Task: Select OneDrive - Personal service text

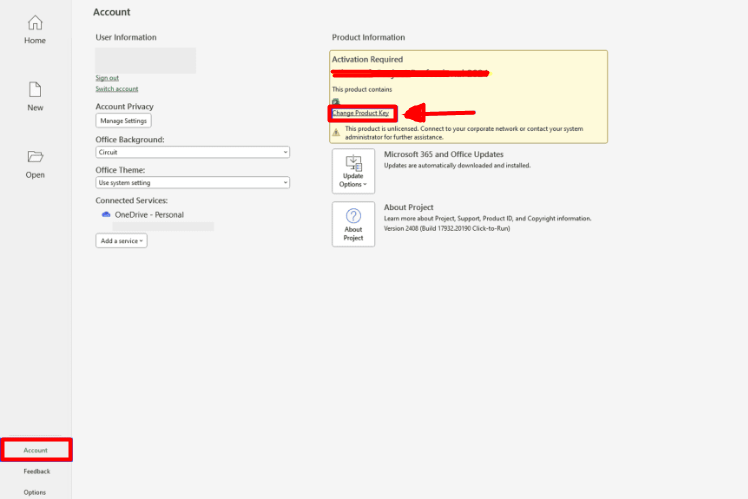Action: tap(149, 215)
